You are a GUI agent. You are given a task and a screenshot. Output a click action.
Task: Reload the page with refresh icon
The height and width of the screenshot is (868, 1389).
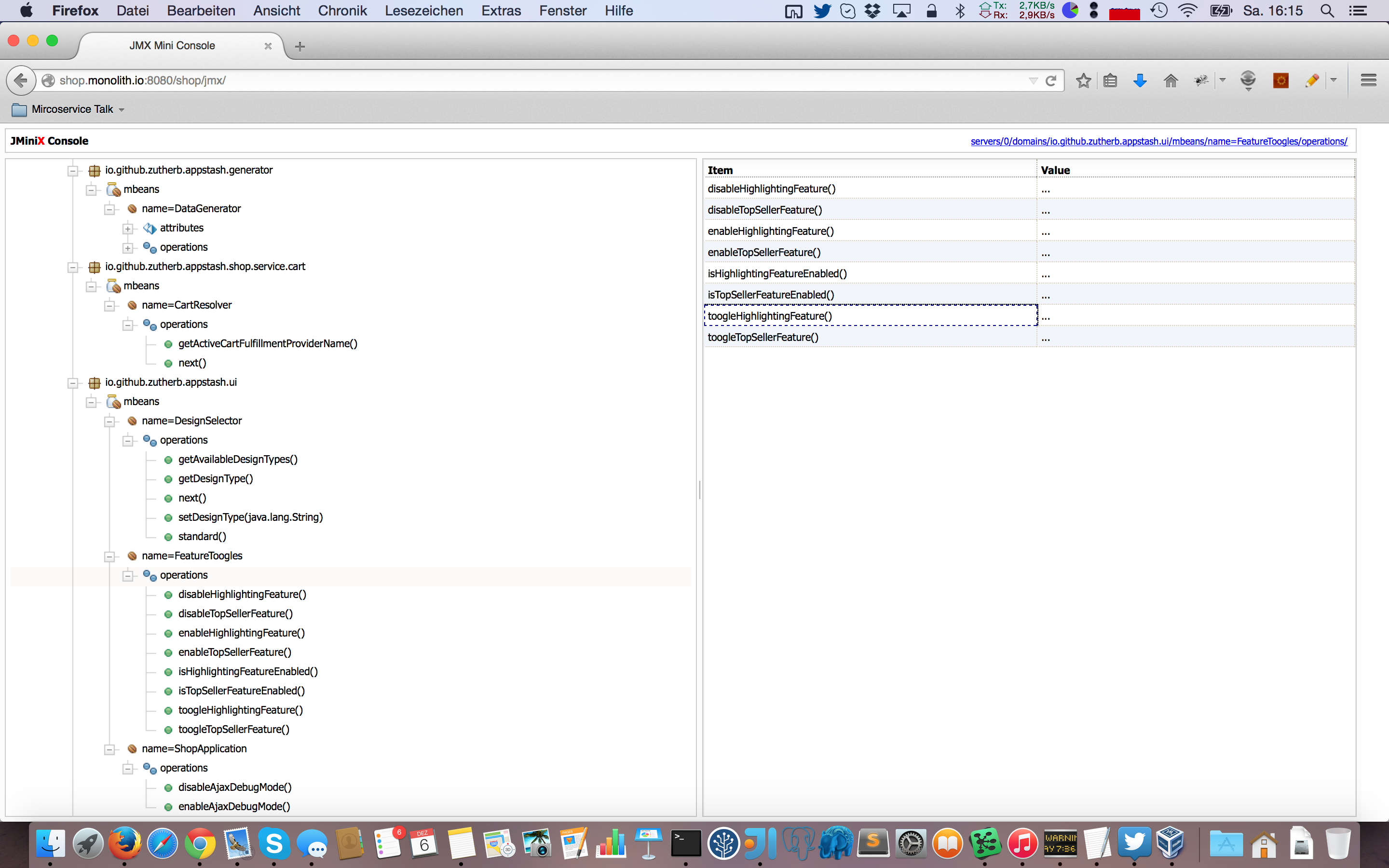point(1051,81)
